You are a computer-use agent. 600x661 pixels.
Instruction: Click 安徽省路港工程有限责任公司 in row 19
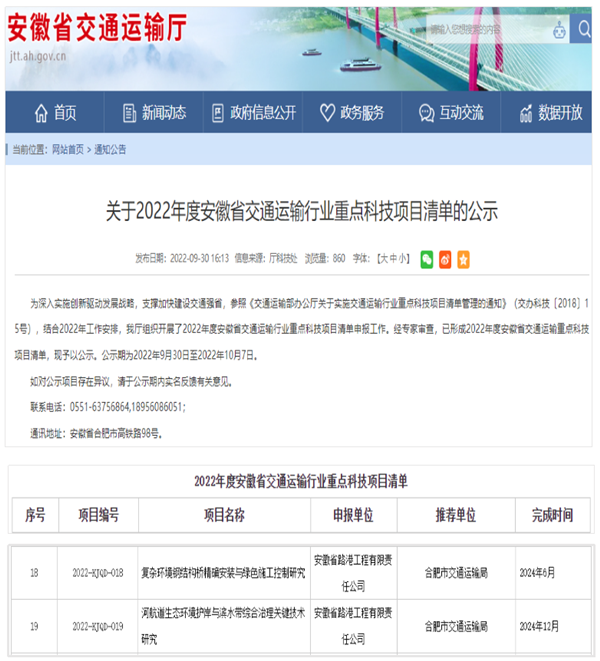click(x=353, y=626)
